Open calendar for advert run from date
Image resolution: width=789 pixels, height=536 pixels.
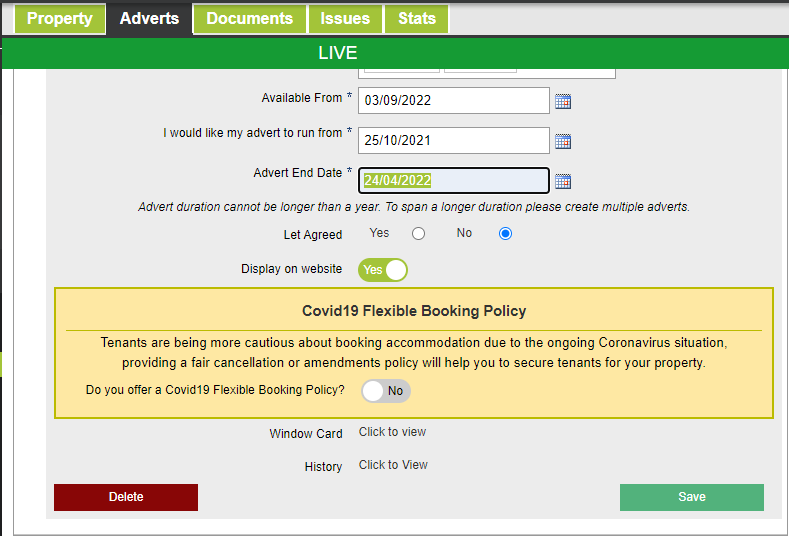tap(563, 141)
